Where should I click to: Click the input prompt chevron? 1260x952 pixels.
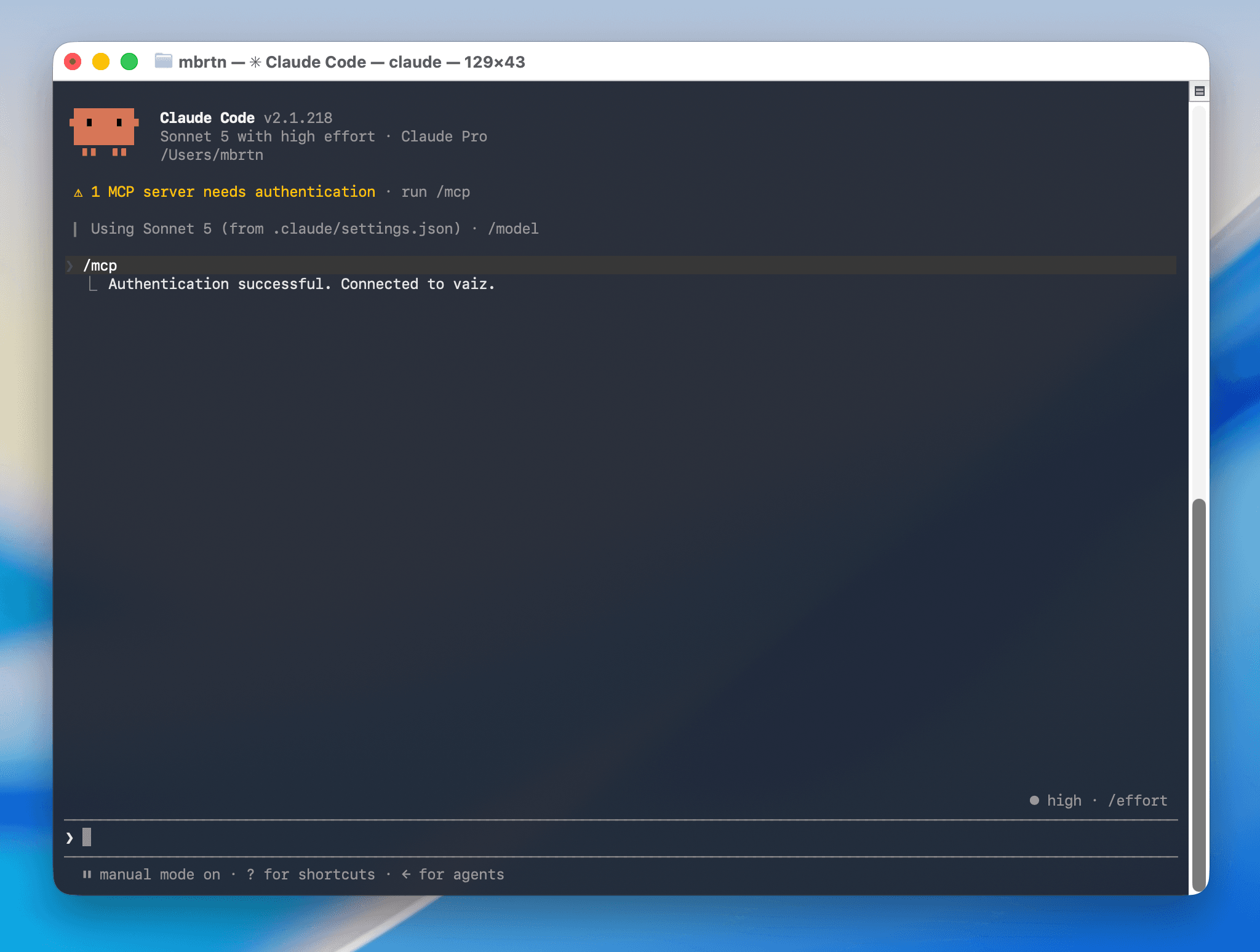coord(70,838)
